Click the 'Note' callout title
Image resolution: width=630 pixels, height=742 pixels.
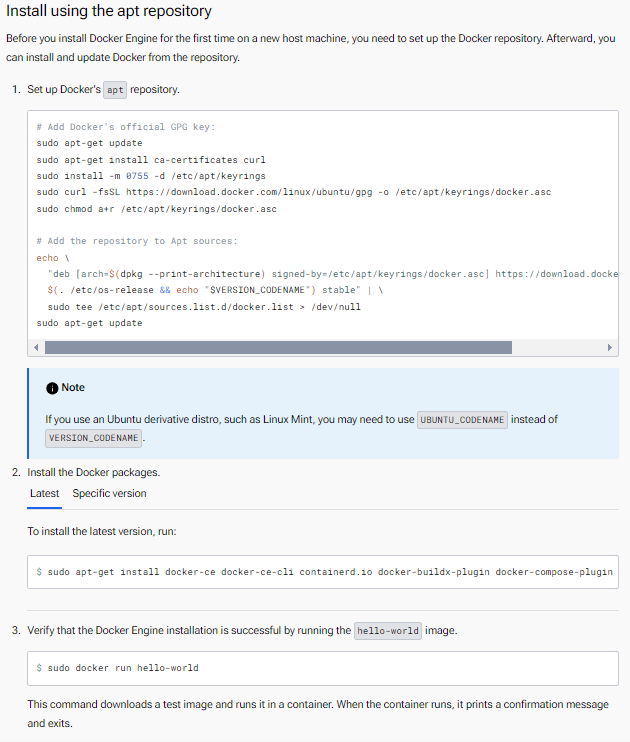point(73,388)
